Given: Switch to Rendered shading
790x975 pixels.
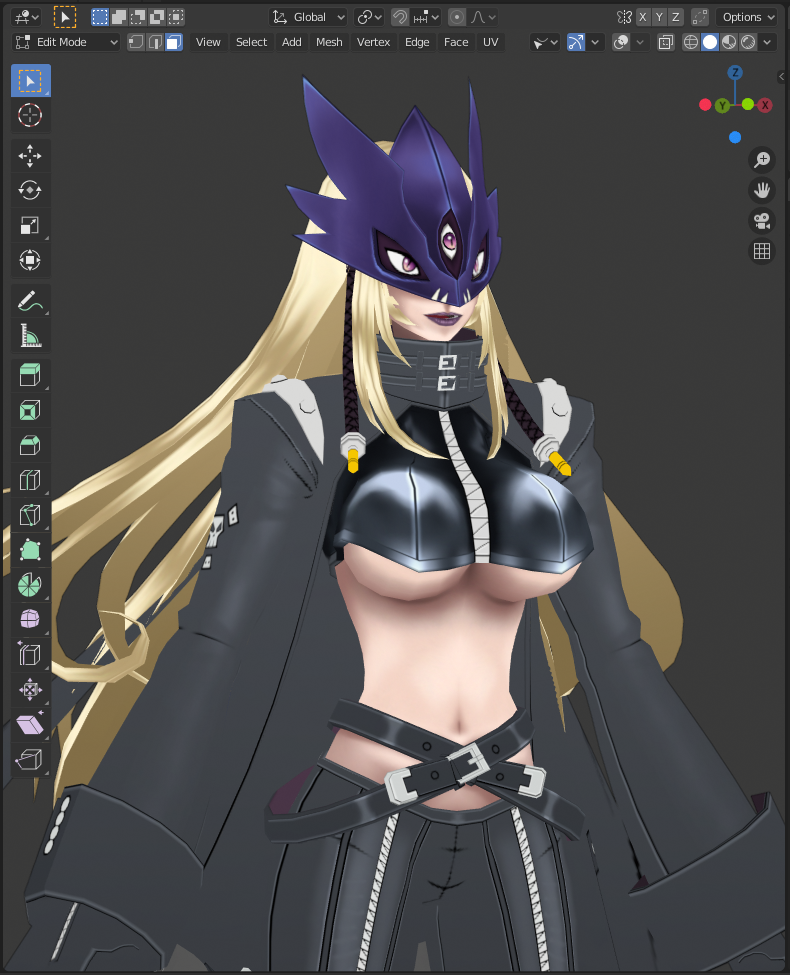Looking at the screenshot, I should pos(748,42).
